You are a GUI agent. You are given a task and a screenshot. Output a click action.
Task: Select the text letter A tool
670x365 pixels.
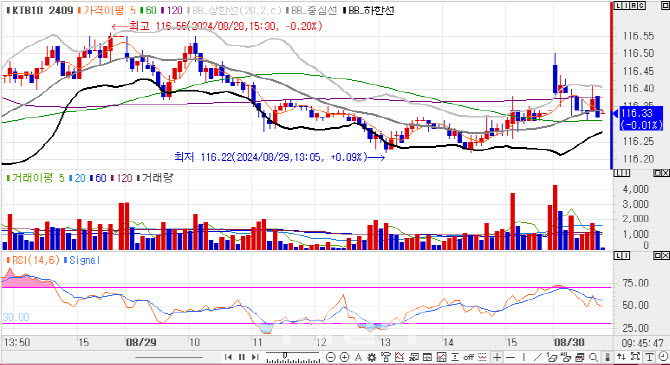[358, 357]
